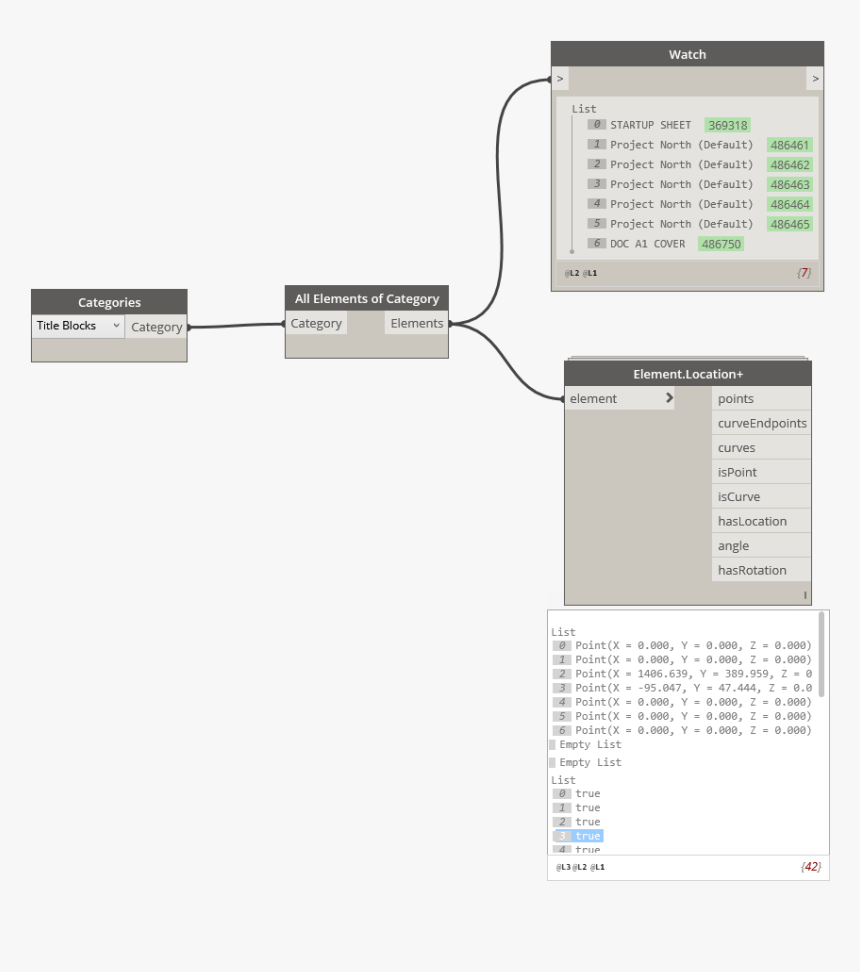Select element ID 486750 for DOC A1 COVER
This screenshot has height=972, width=860.
[720, 244]
